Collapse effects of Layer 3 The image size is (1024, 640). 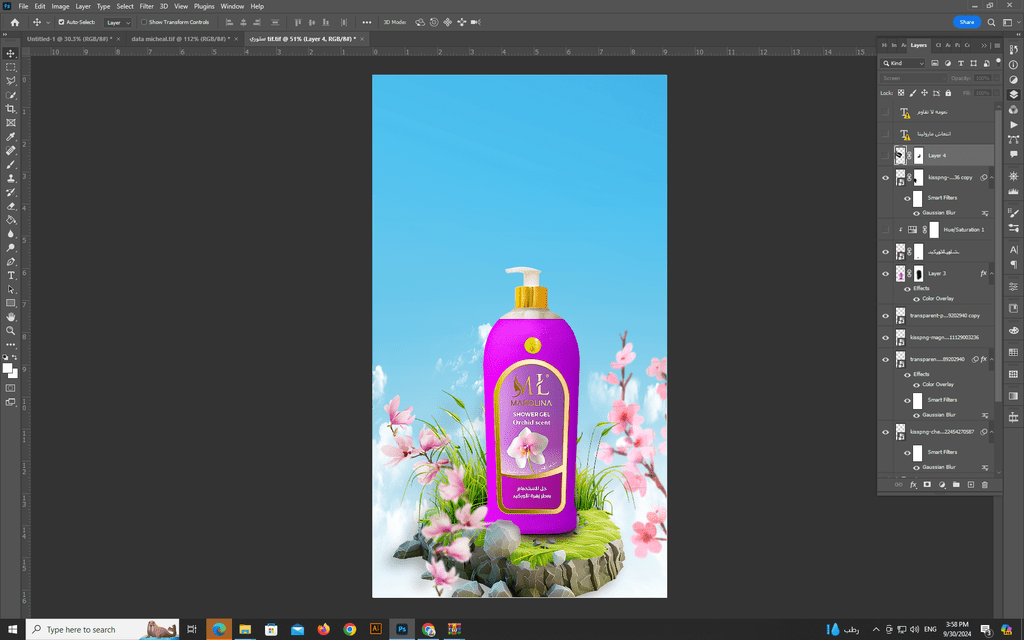(x=991, y=274)
